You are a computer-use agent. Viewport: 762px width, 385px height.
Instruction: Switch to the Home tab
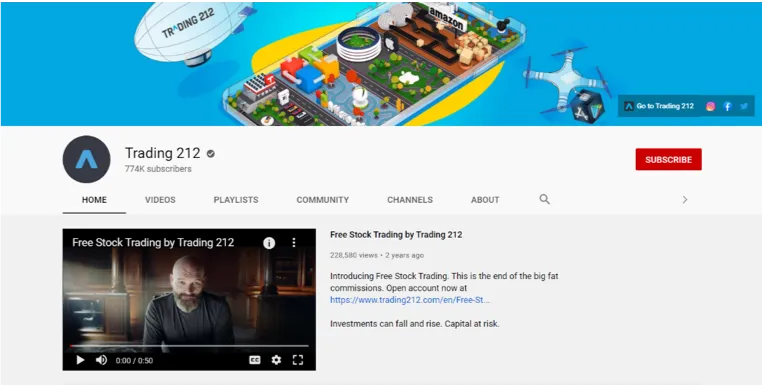pyautogui.click(x=94, y=200)
